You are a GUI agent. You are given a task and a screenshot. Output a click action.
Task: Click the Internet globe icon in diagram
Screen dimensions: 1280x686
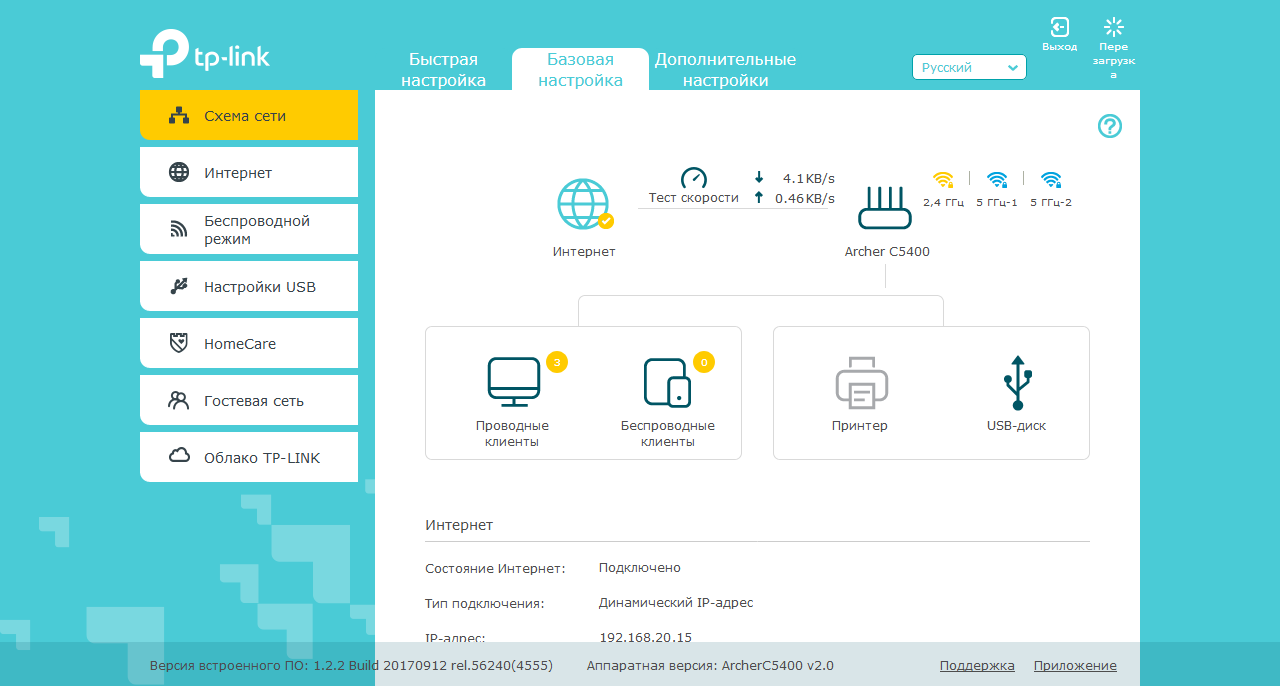tap(584, 205)
